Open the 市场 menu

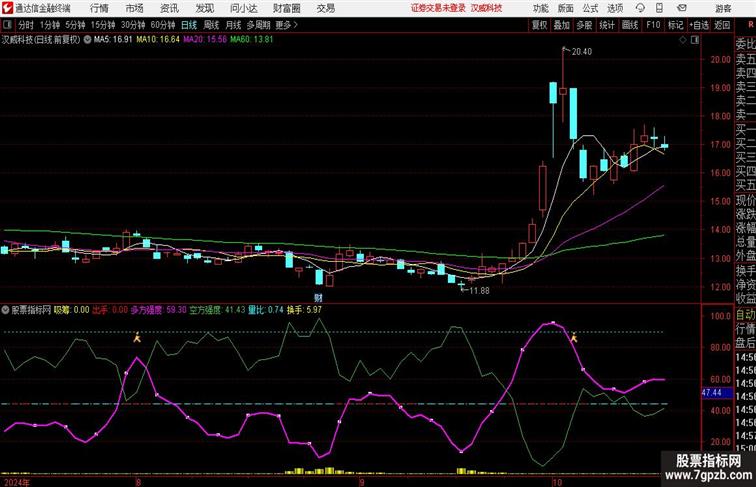coord(135,8)
